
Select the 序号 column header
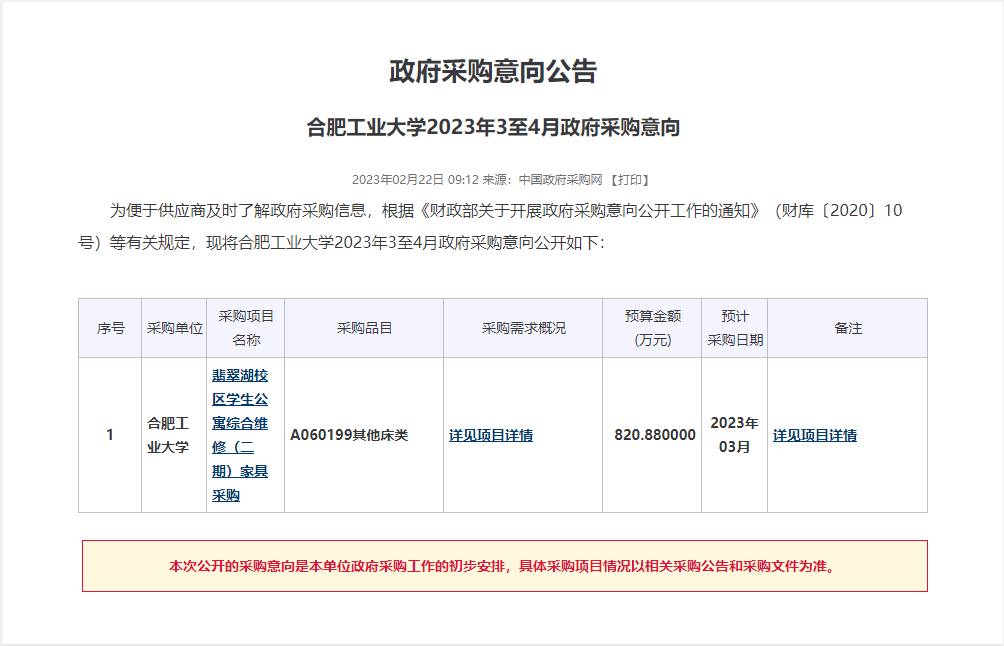[110, 328]
